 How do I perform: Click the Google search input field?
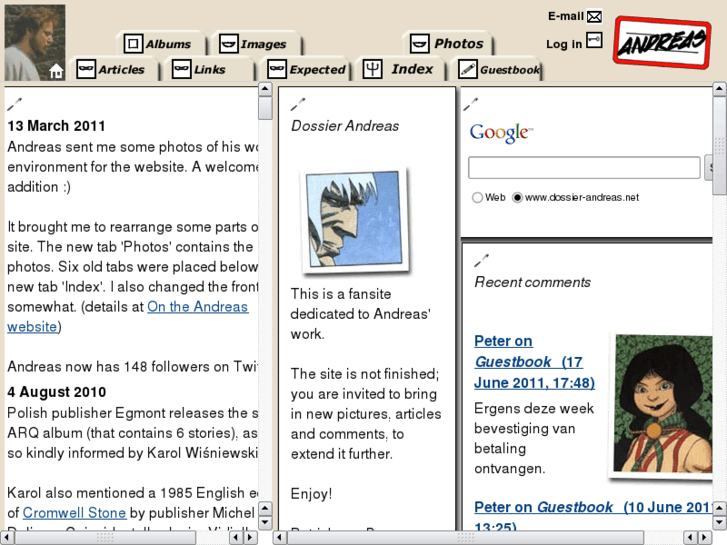coord(584,167)
